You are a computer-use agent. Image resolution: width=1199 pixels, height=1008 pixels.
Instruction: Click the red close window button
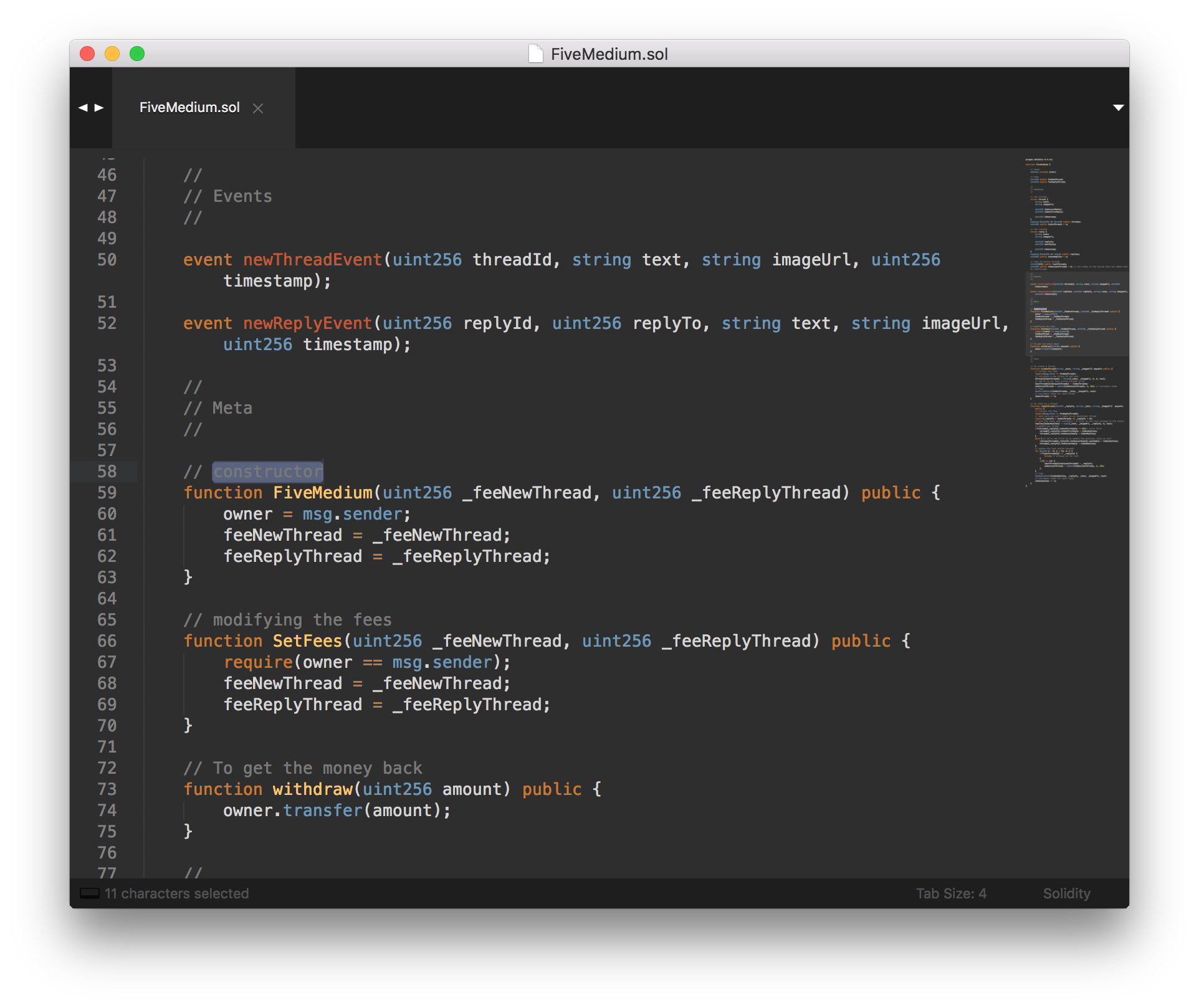(x=88, y=54)
